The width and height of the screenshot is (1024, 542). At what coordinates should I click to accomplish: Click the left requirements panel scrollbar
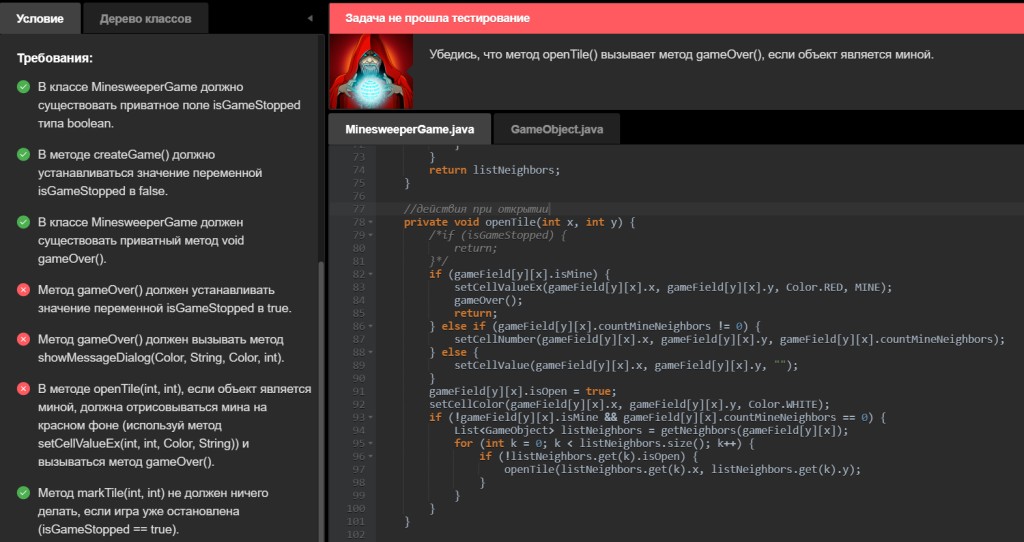point(321,400)
